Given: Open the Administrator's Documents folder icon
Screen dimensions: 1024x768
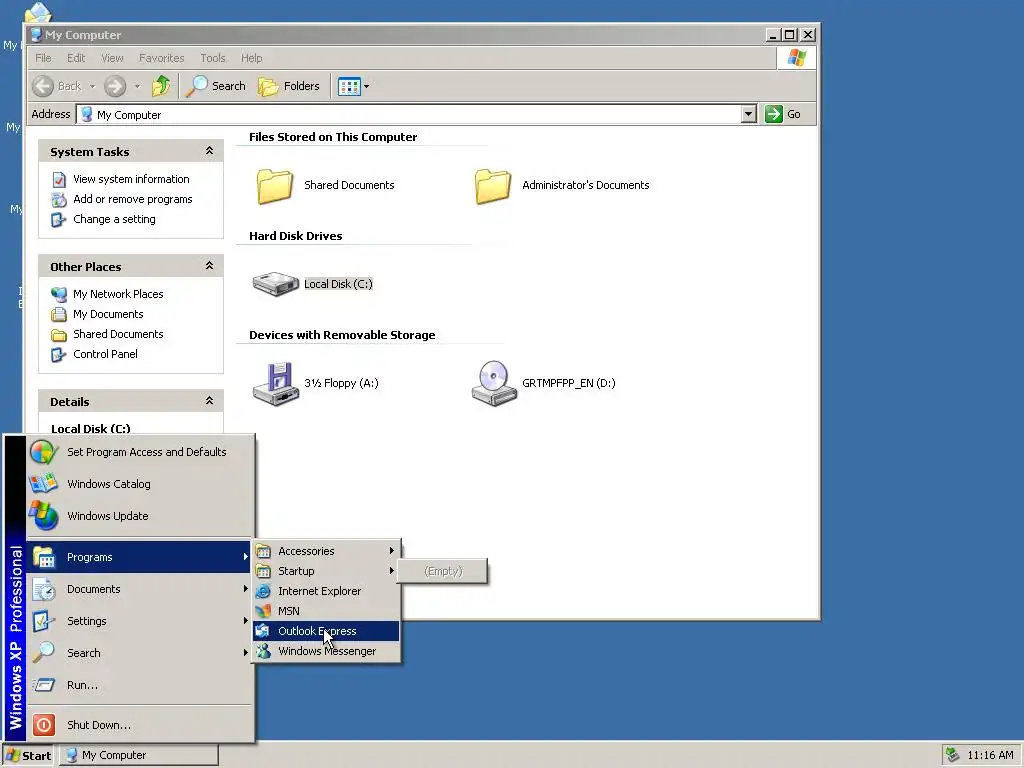Looking at the screenshot, I should (492, 186).
